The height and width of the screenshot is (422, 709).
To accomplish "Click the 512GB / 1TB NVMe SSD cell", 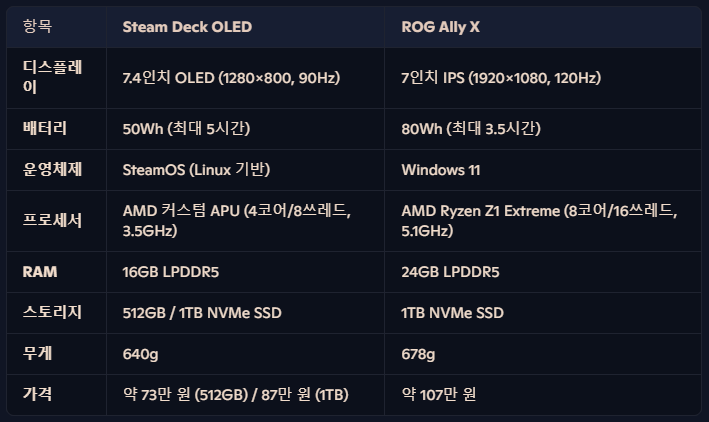I will [x=202, y=313].
